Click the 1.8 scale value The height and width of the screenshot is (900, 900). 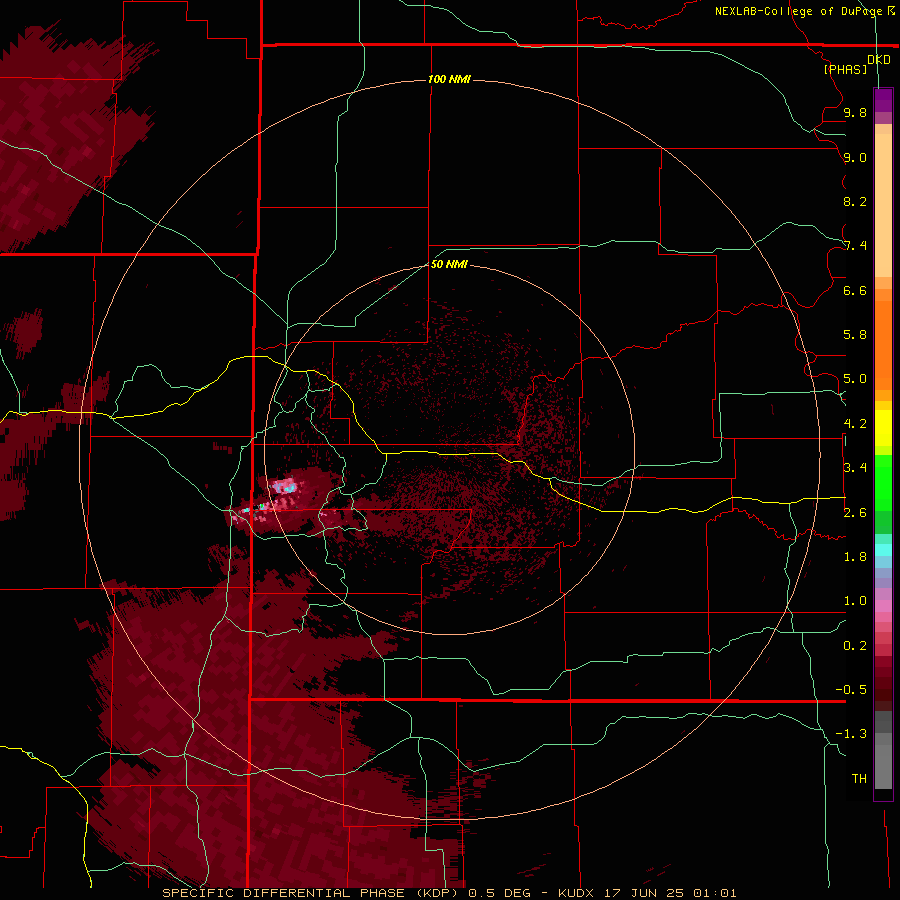(x=855, y=557)
